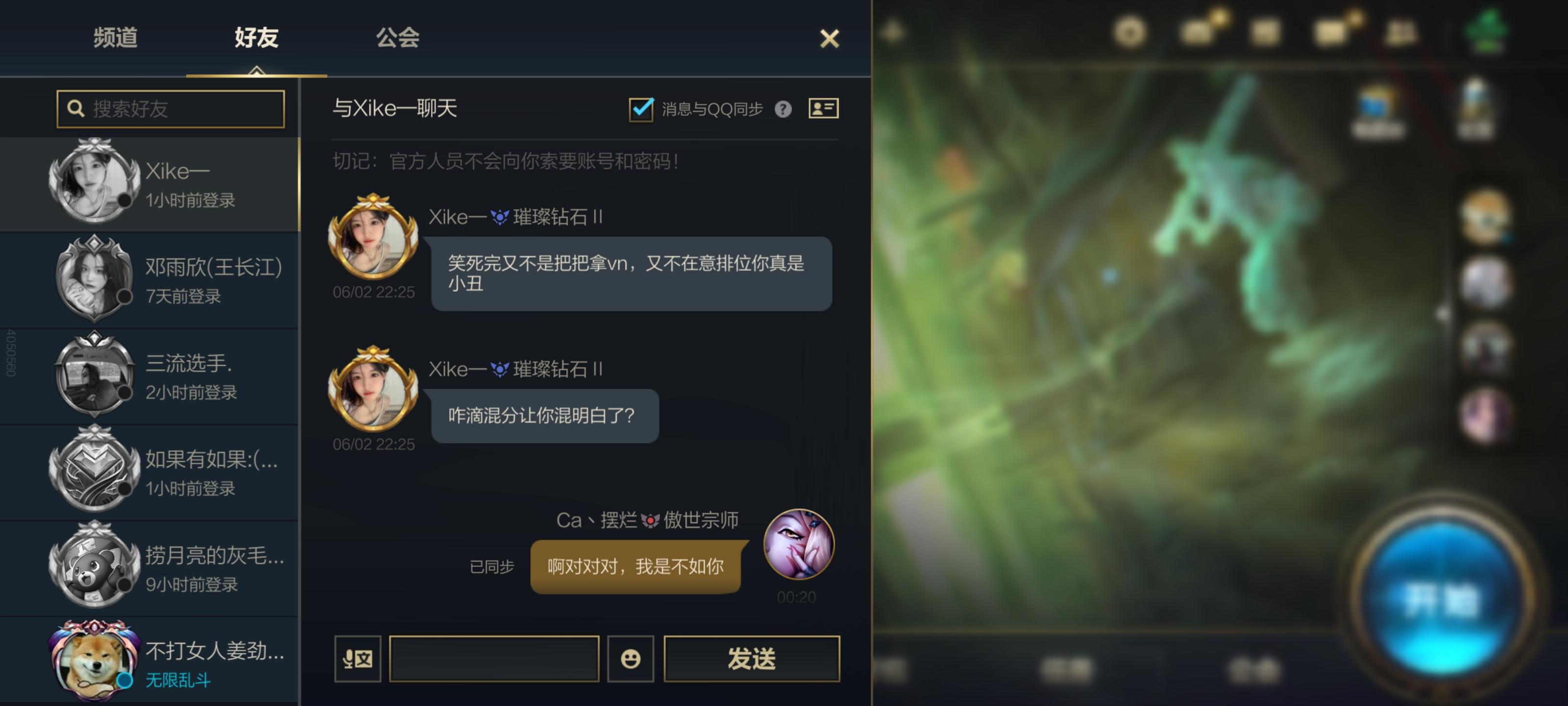Image resolution: width=1568 pixels, height=706 pixels.
Task: Open the emoji picker smiley icon
Action: point(631,658)
